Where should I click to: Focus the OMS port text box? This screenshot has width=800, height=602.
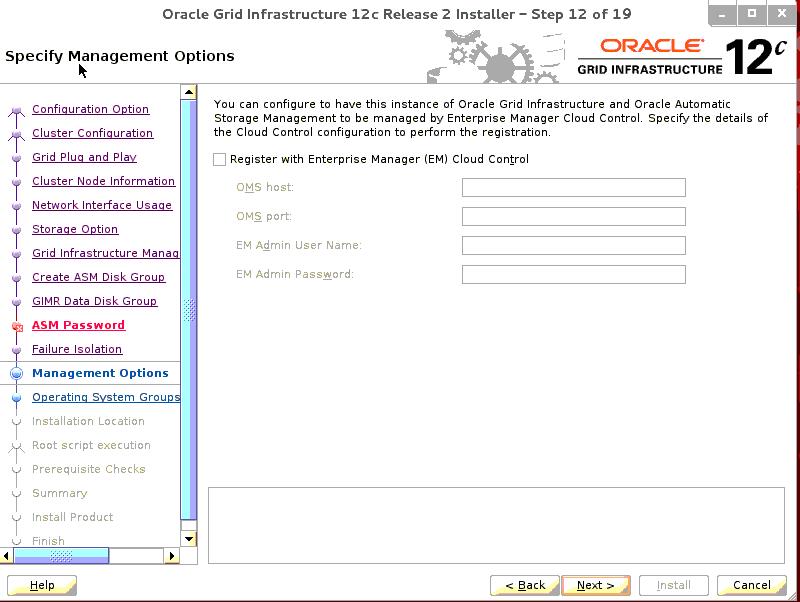pyautogui.click(x=573, y=216)
